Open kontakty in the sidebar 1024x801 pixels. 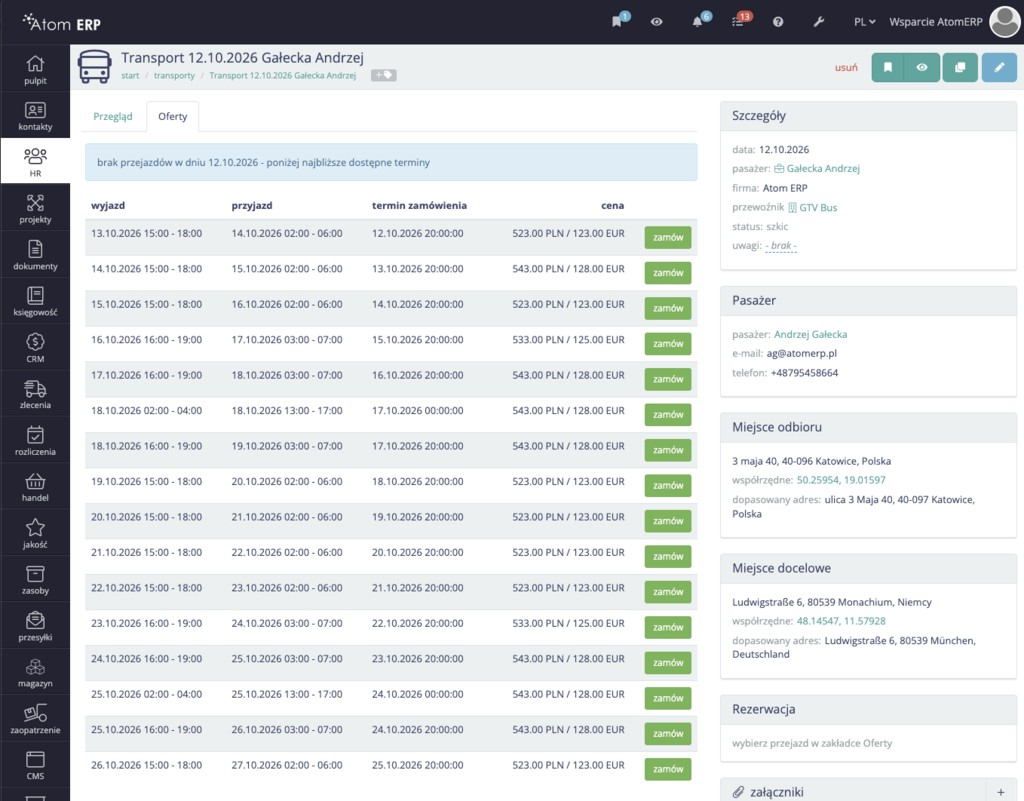tap(35, 116)
